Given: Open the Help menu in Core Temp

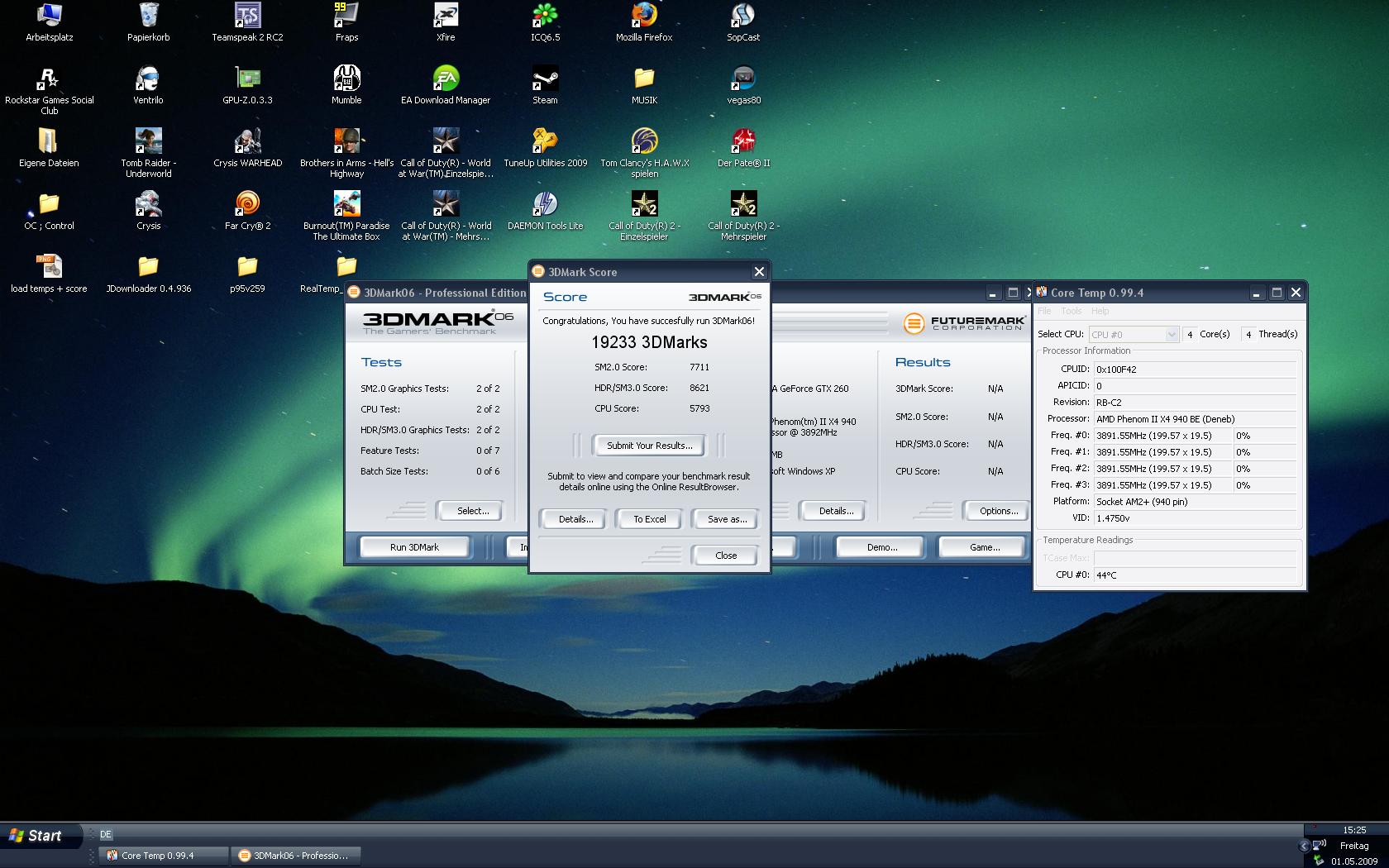Looking at the screenshot, I should tap(1100, 311).
